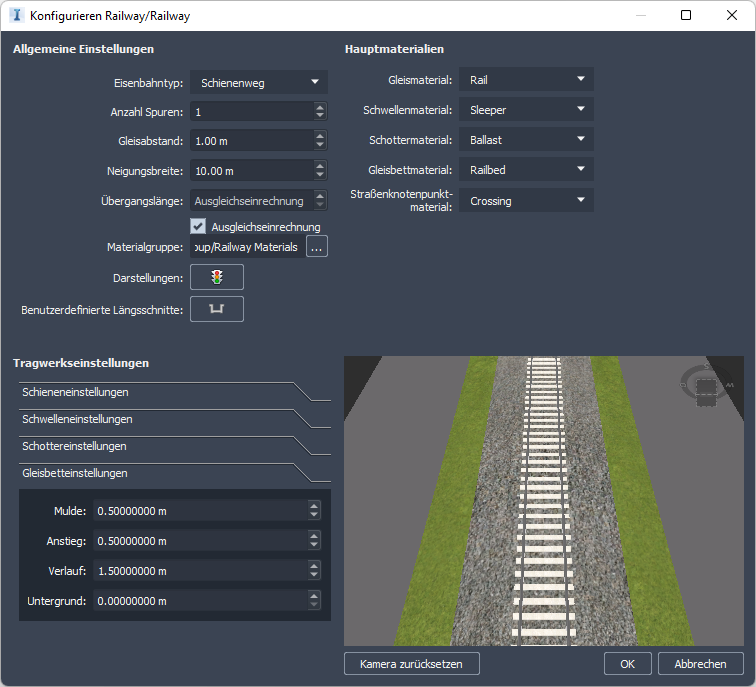Screen dimensions: 756x687
Task: Open the Gleisbettmaterial Railbed dropdown
Action: coord(526,169)
